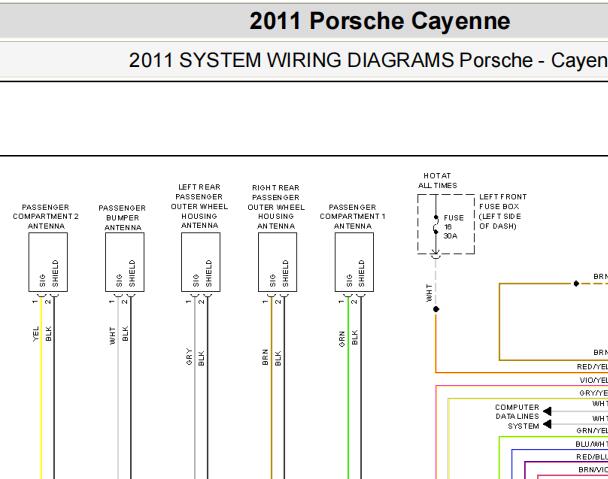Select the 'FUSE 16 30A' text
This screenshot has width=608, height=479.
(x=453, y=227)
